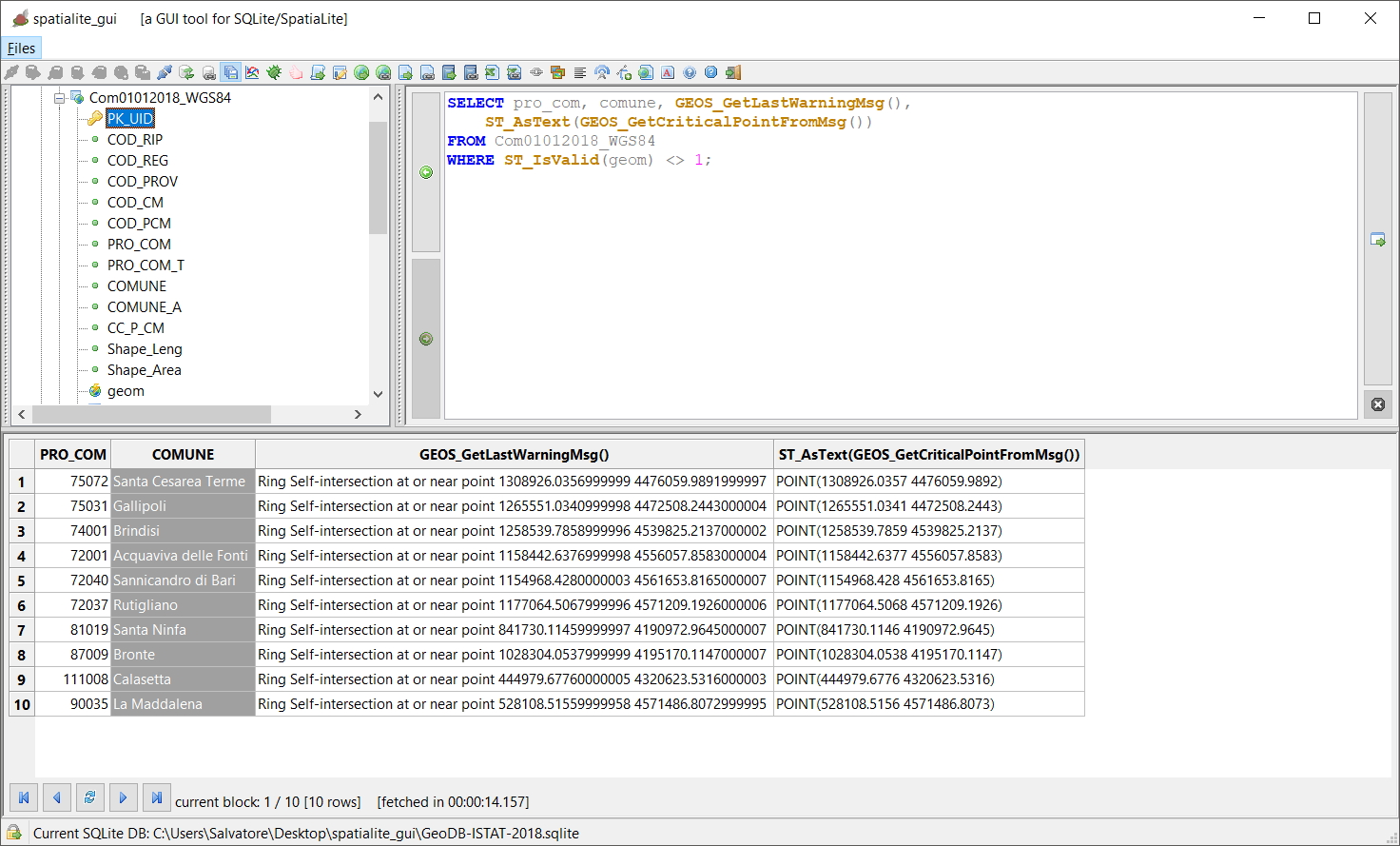Click the tree panel scroll right arrow
Viewport: 1400px width, 846px height.
click(x=358, y=415)
